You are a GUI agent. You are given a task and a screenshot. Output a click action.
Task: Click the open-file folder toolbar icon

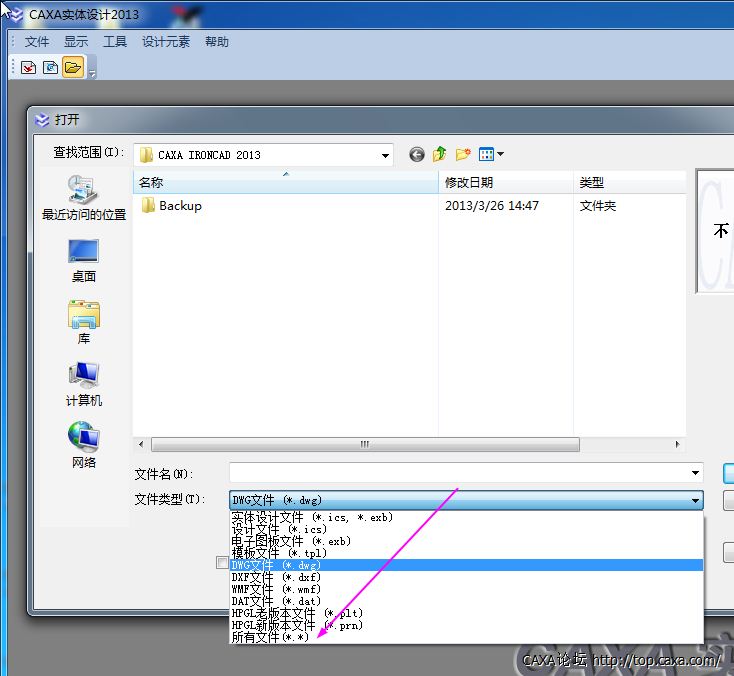pyautogui.click(x=72, y=67)
